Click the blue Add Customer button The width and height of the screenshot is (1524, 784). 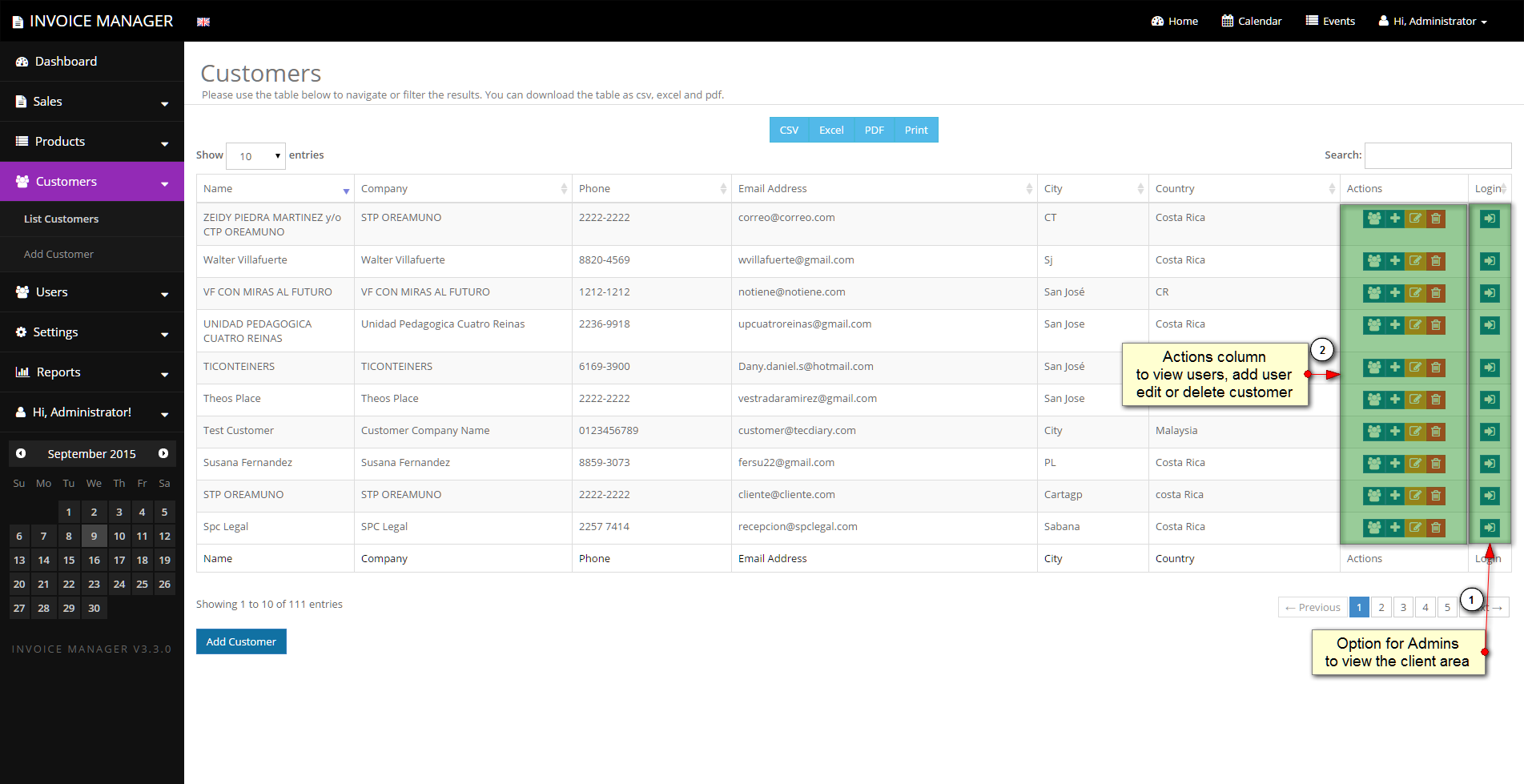click(241, 641)
